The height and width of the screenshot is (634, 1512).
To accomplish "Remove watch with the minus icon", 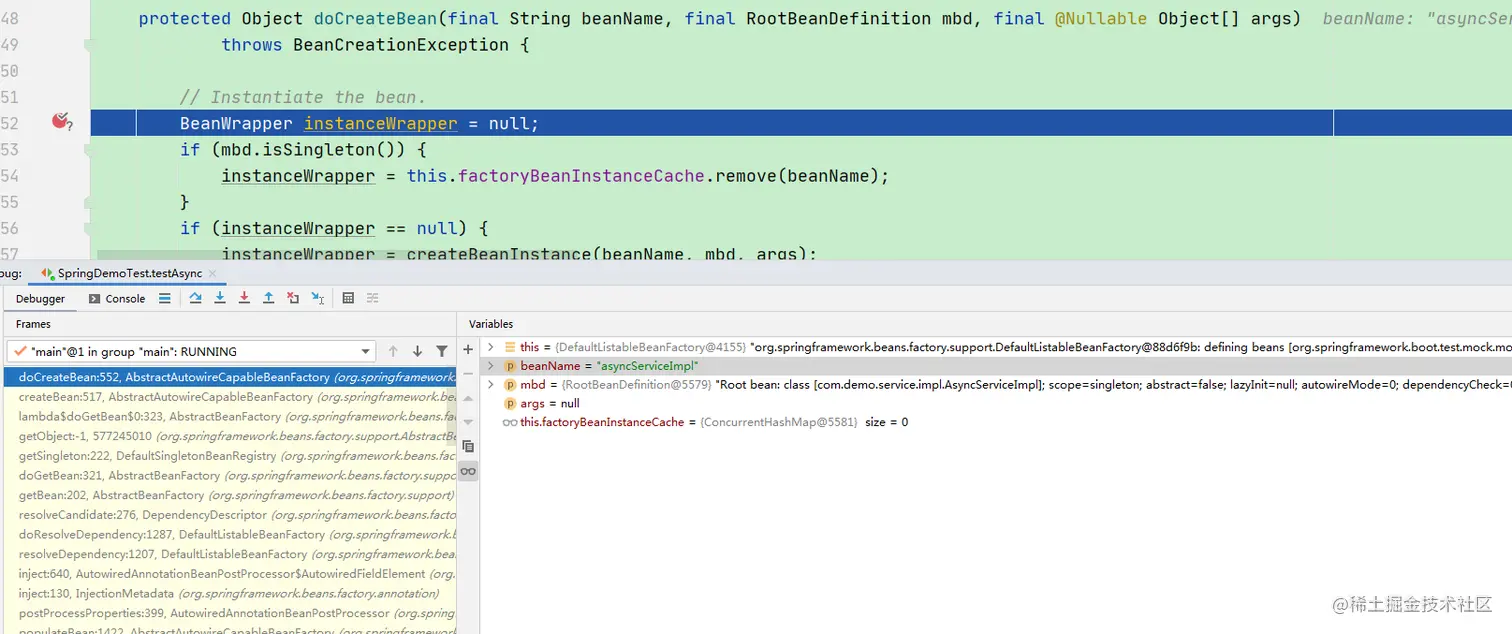I will pyautogui.click(x=468, y=373).
